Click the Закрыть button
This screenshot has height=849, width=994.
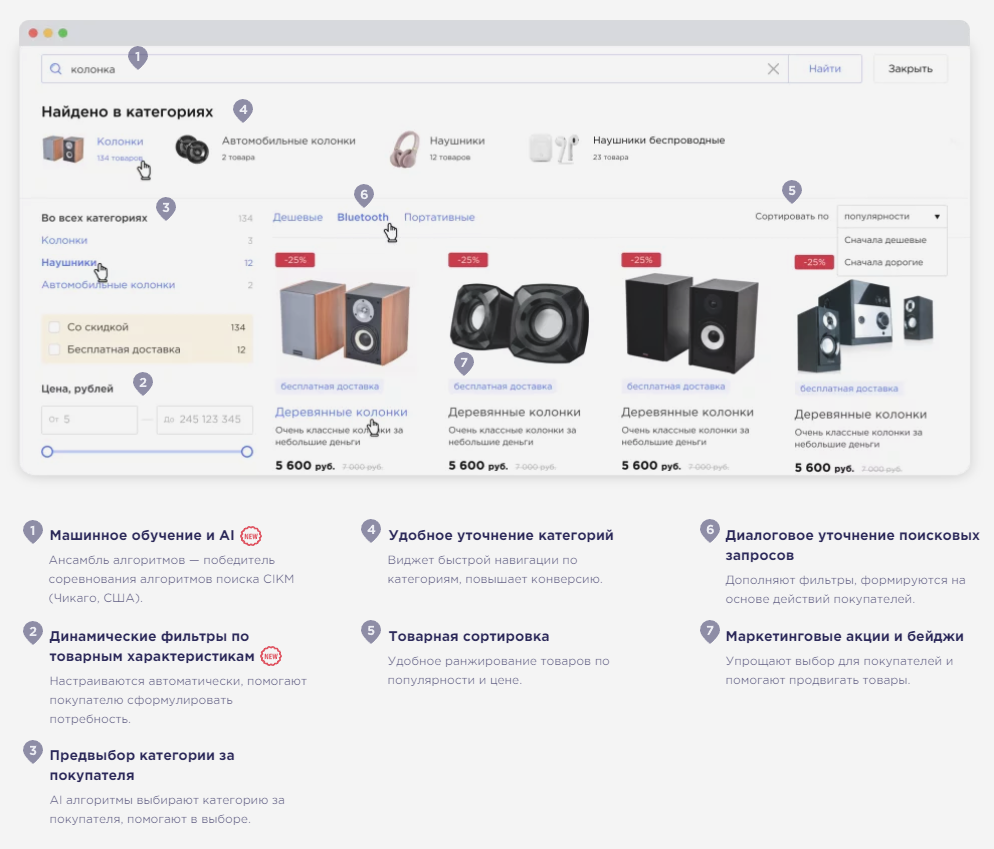coord(910,68)
